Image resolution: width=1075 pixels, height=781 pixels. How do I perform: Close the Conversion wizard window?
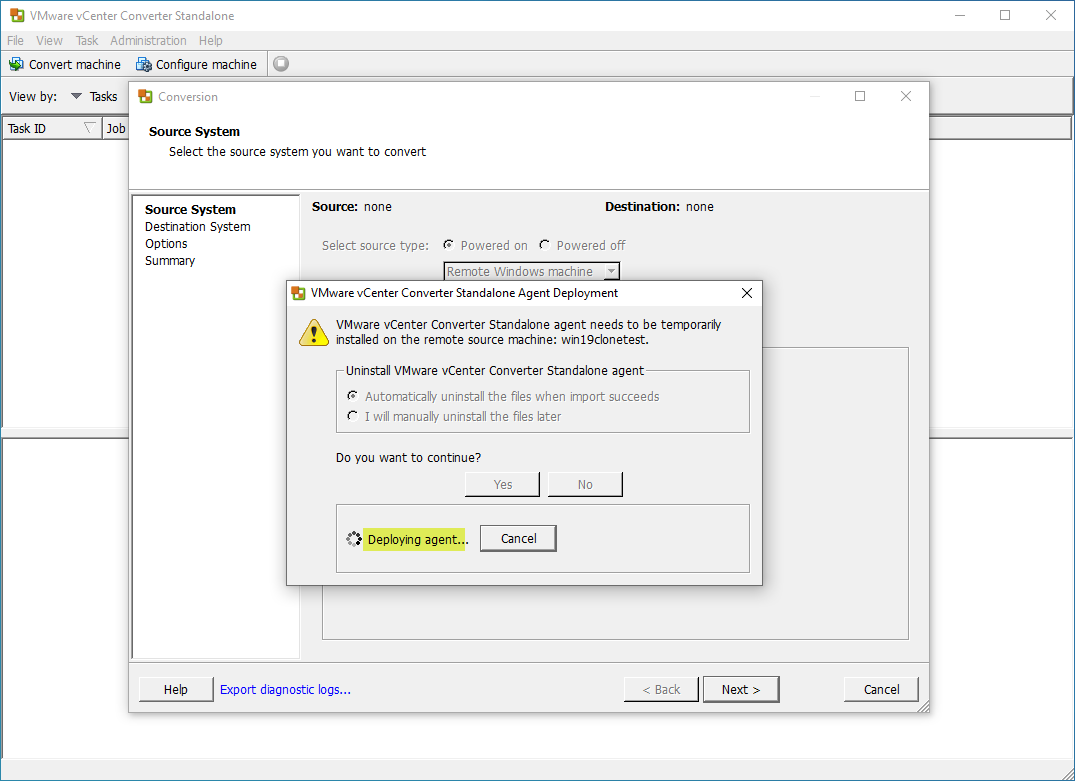906,97
